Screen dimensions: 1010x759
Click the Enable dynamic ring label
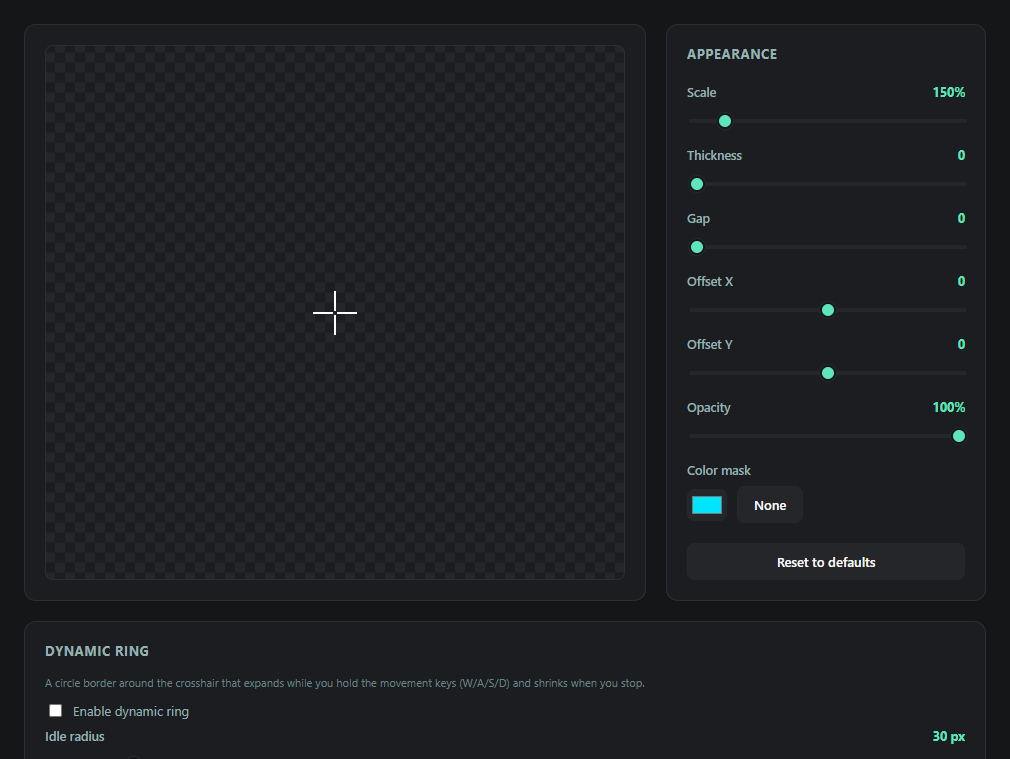tap(131, 711)
